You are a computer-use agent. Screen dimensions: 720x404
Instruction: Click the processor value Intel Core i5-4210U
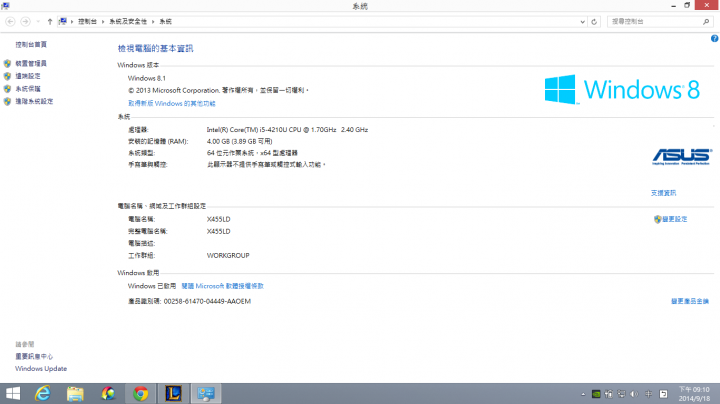click(287, 130)
